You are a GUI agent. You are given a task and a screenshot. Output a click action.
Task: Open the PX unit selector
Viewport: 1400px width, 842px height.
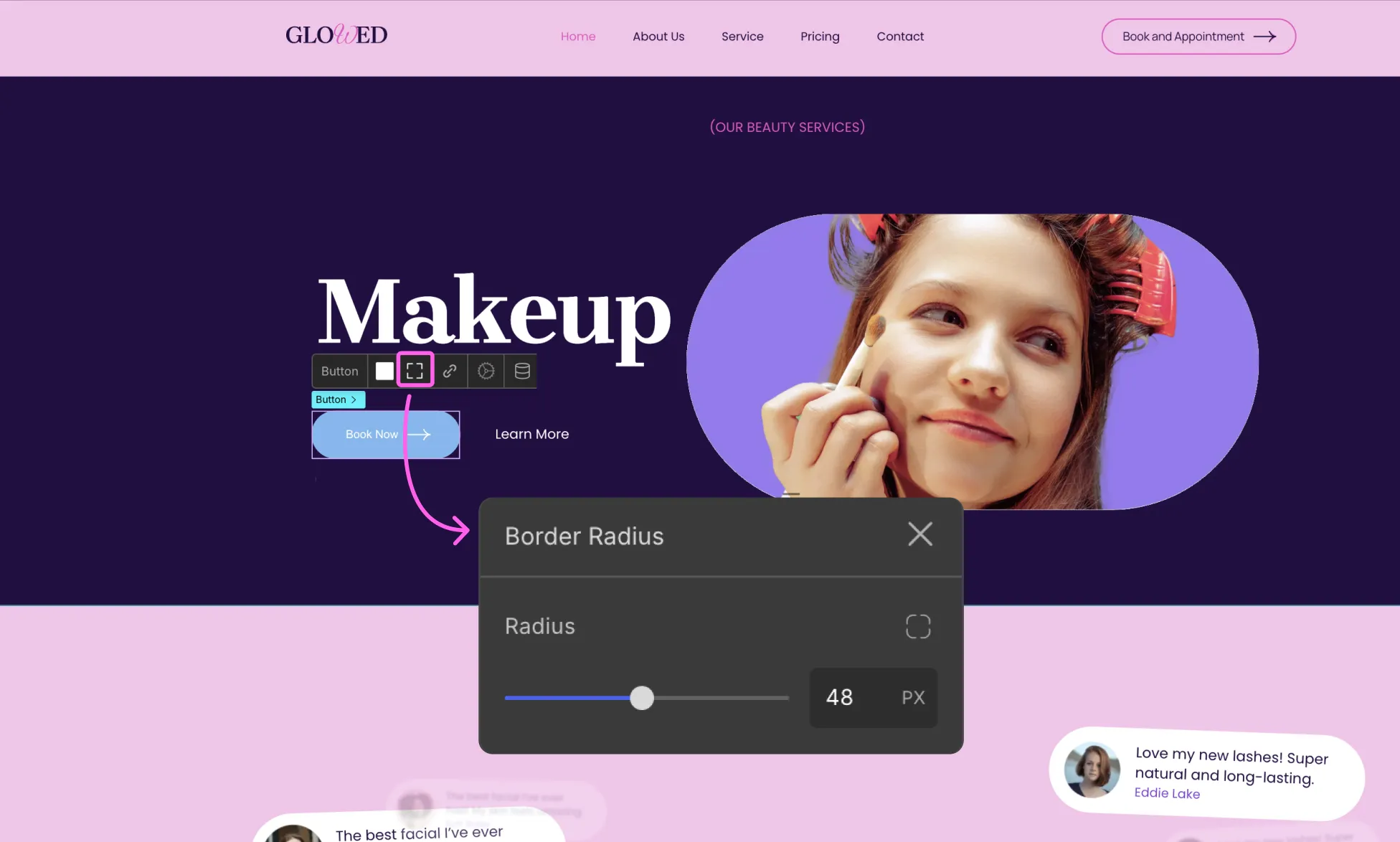913,698
